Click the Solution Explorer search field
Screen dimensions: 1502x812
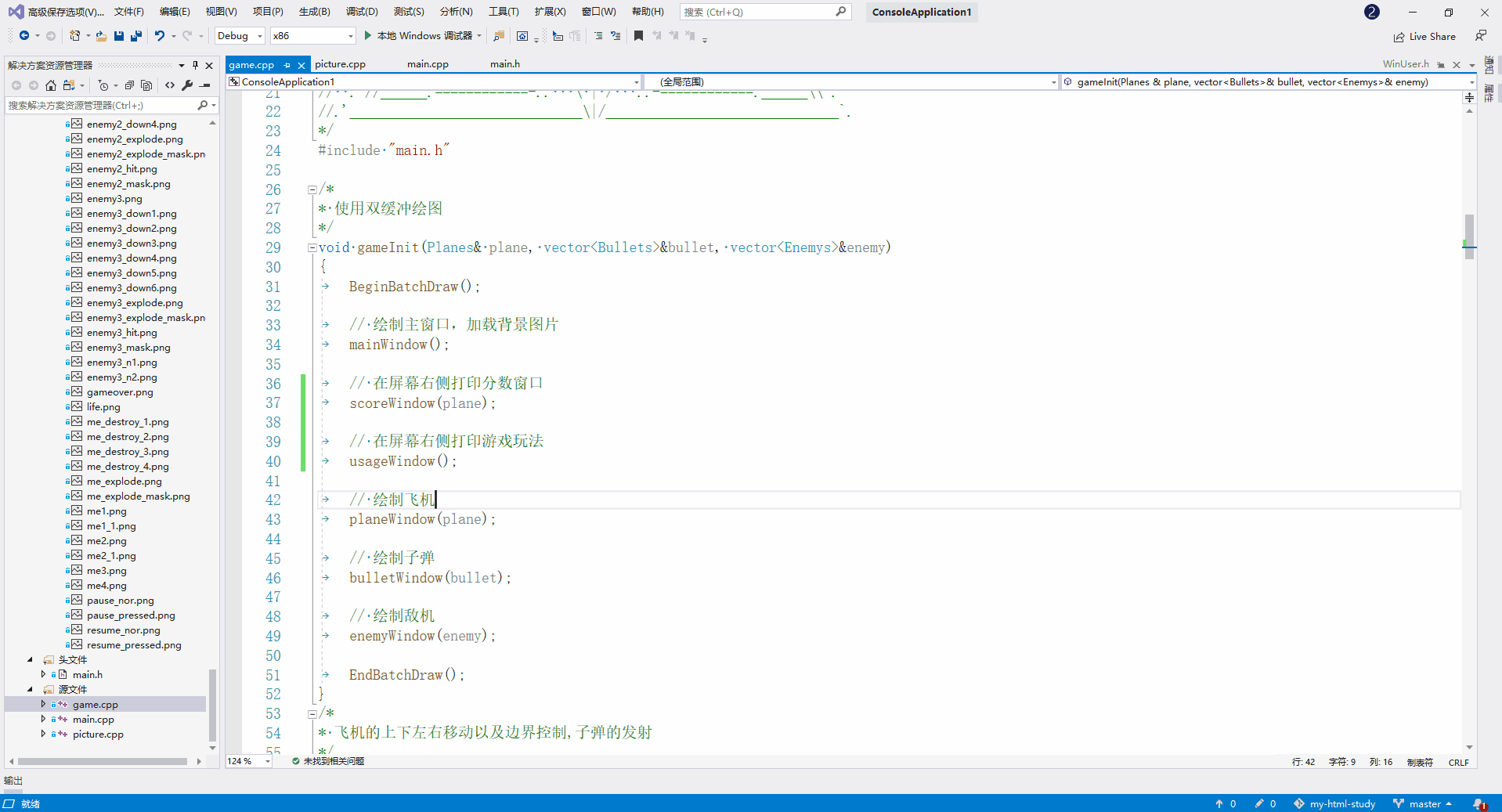(x=110, y=105)
